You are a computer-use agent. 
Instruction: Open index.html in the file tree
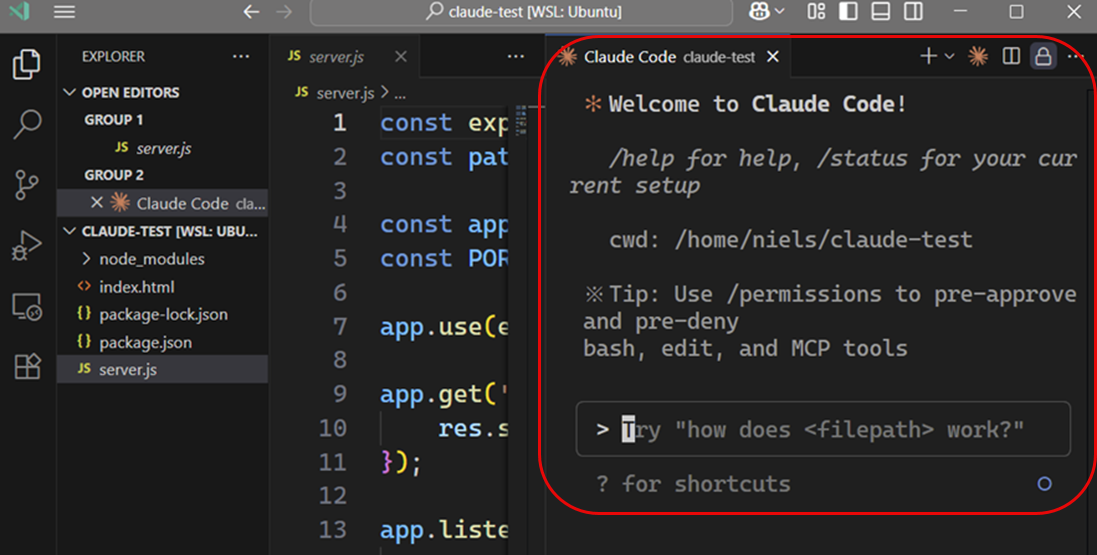pyautogui.click(x=136, y=287)
